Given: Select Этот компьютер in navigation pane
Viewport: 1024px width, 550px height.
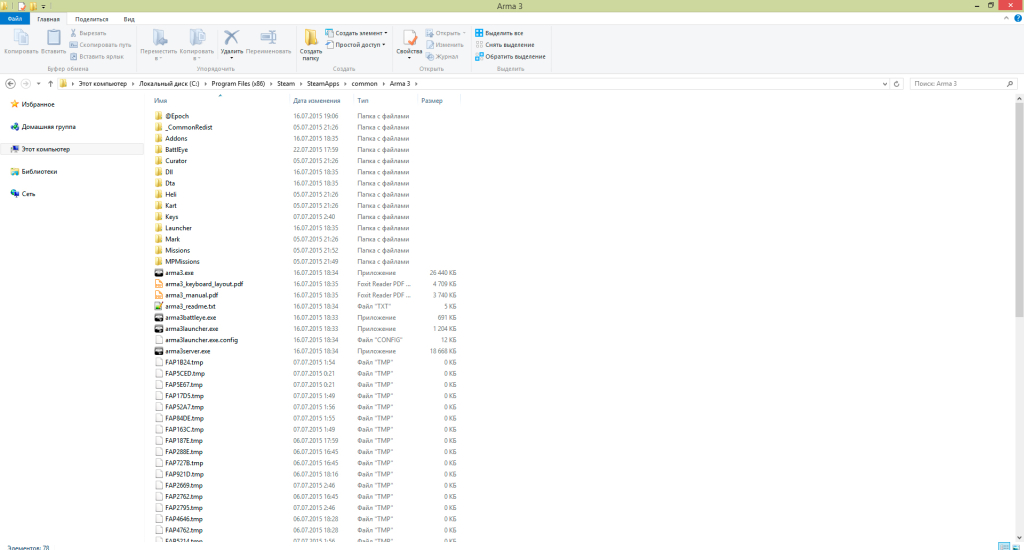Looking at the screenshot, I should point(45,149).
